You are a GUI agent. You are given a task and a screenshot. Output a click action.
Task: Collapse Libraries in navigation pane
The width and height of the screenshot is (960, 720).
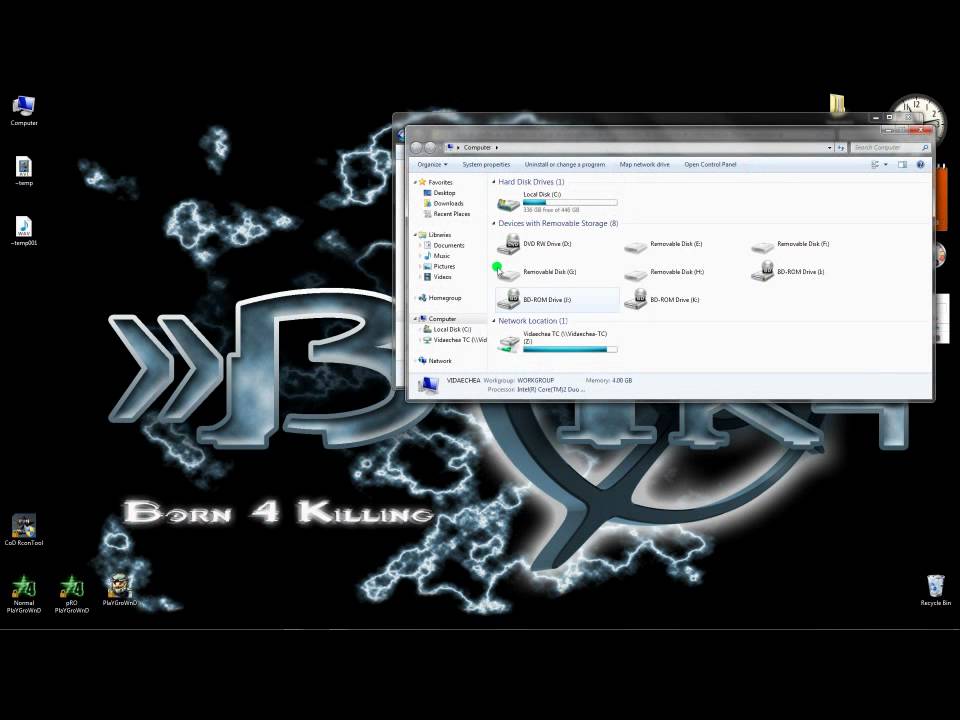(415, 234)
